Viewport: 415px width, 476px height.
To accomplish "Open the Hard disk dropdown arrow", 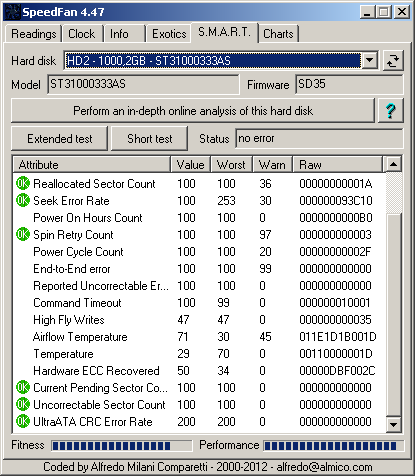I will [369, 61].
